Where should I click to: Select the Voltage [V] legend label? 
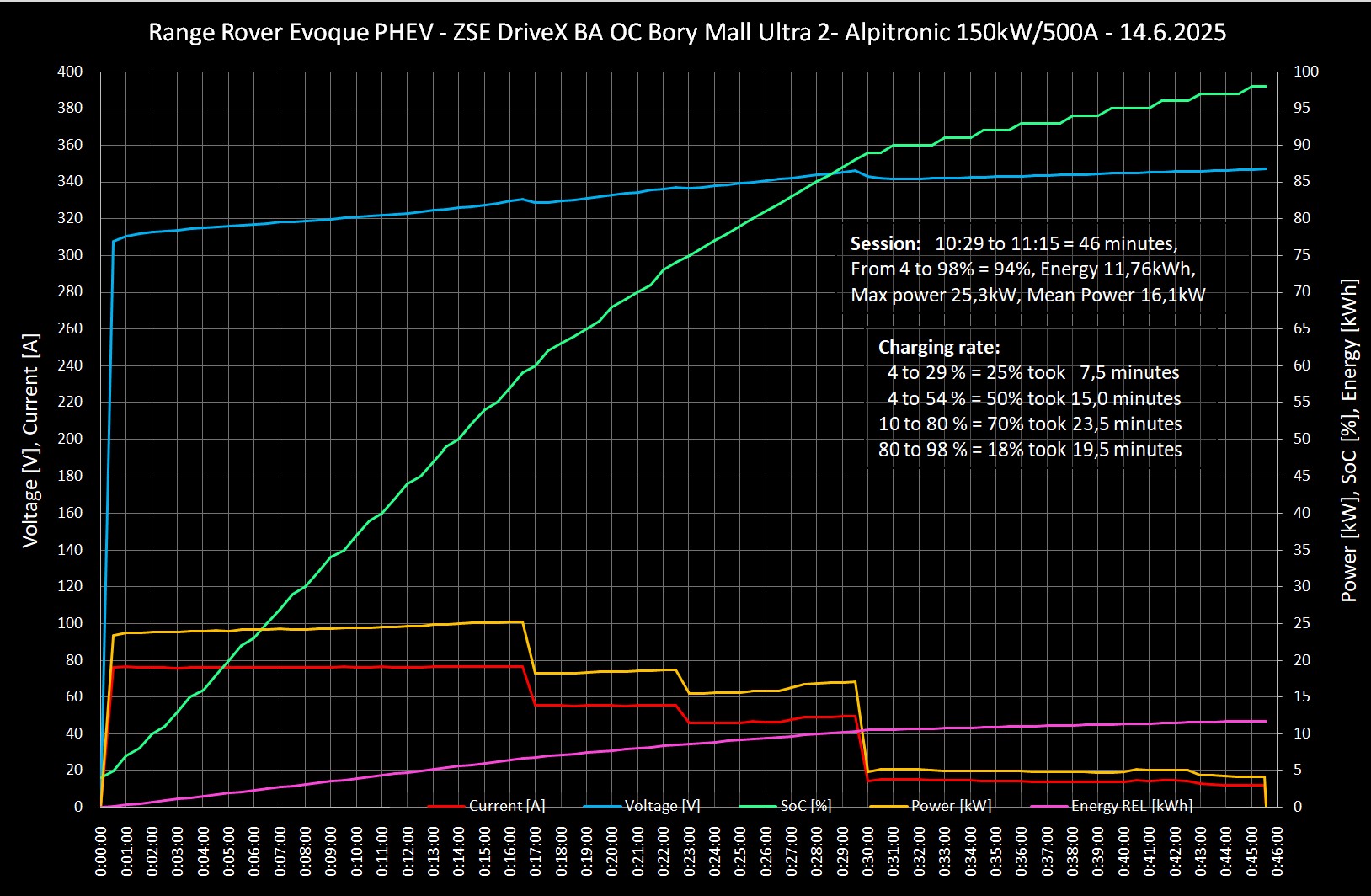coord(663,806)
